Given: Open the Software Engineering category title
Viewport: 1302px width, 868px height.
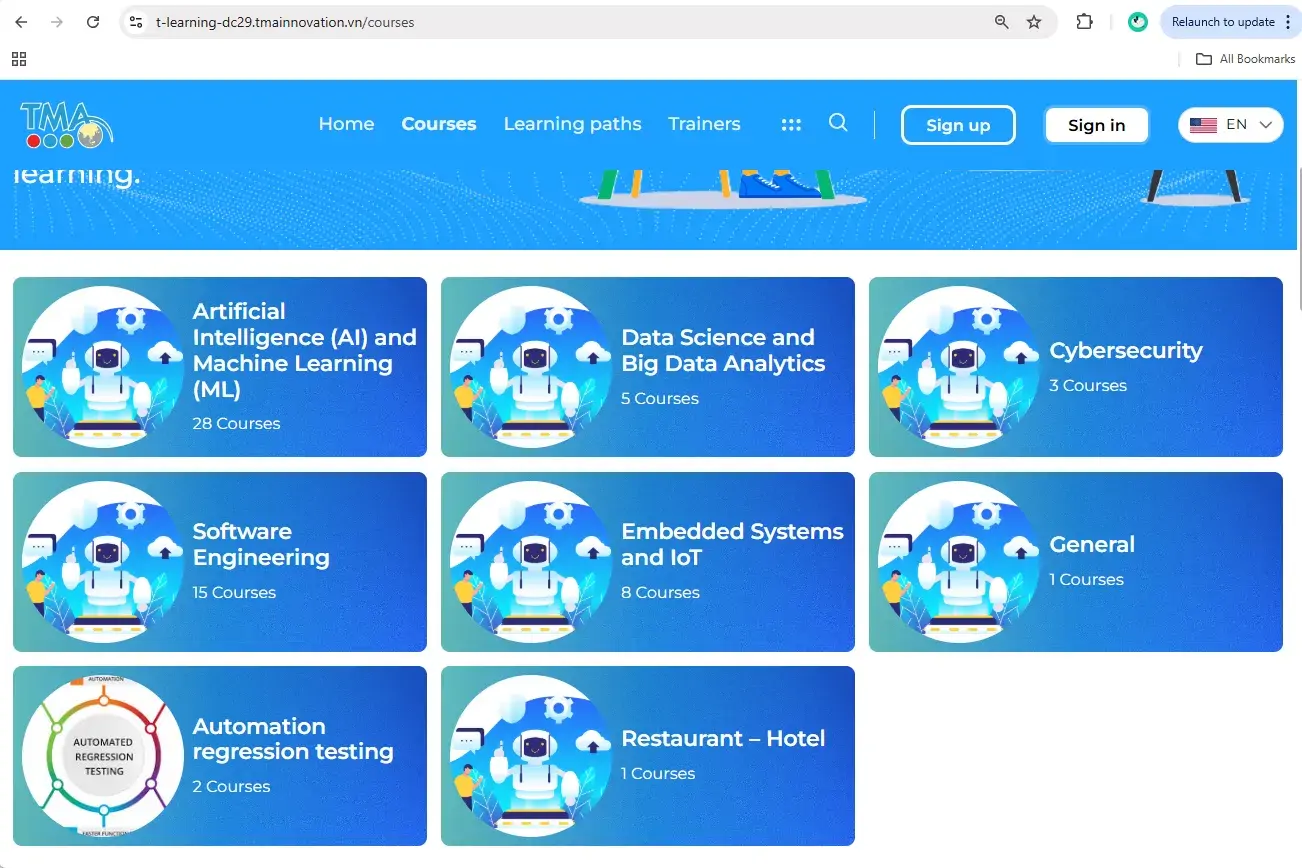Looking at the screenshot, I should click(261, 544).
